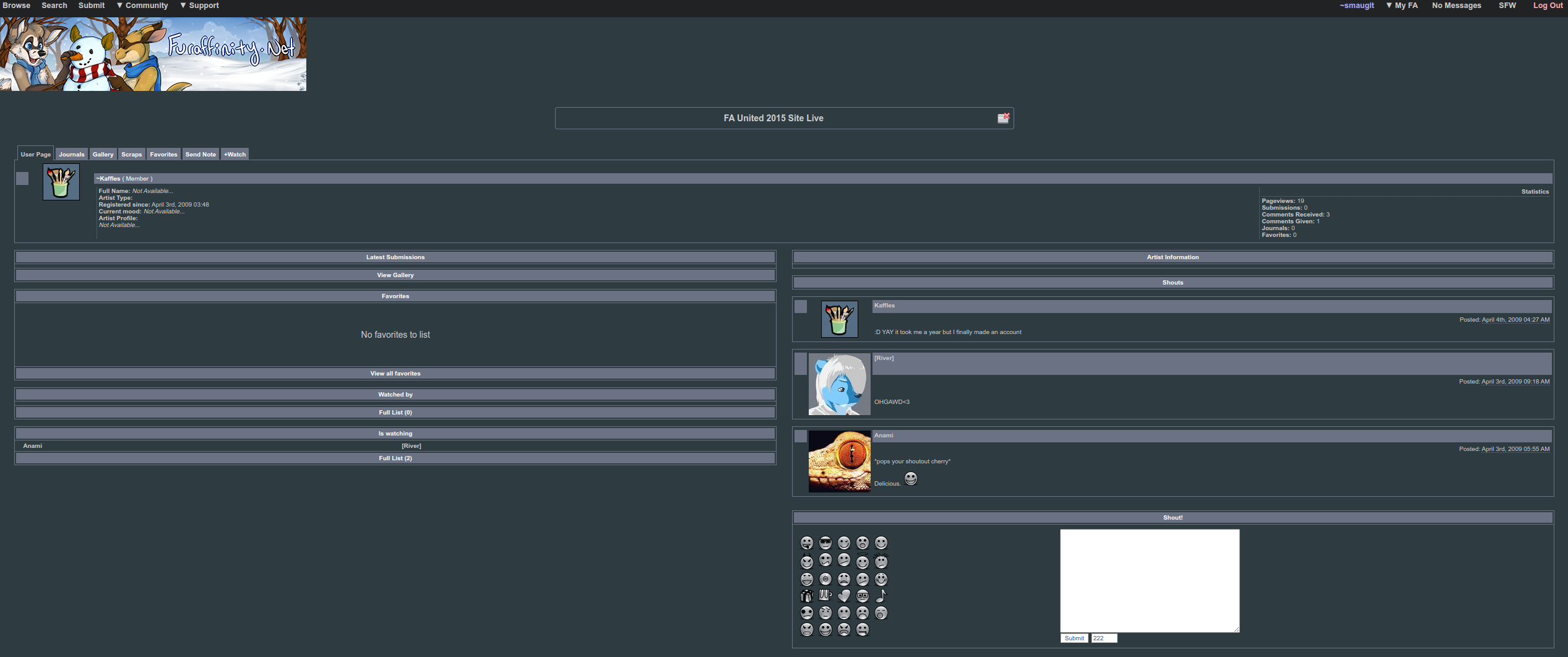
Task: Open the No Messages link
Action: 1457,6
